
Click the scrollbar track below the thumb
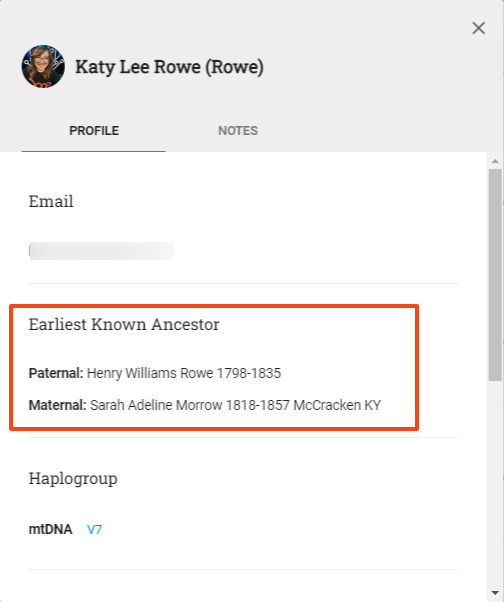tap(495, 484)
